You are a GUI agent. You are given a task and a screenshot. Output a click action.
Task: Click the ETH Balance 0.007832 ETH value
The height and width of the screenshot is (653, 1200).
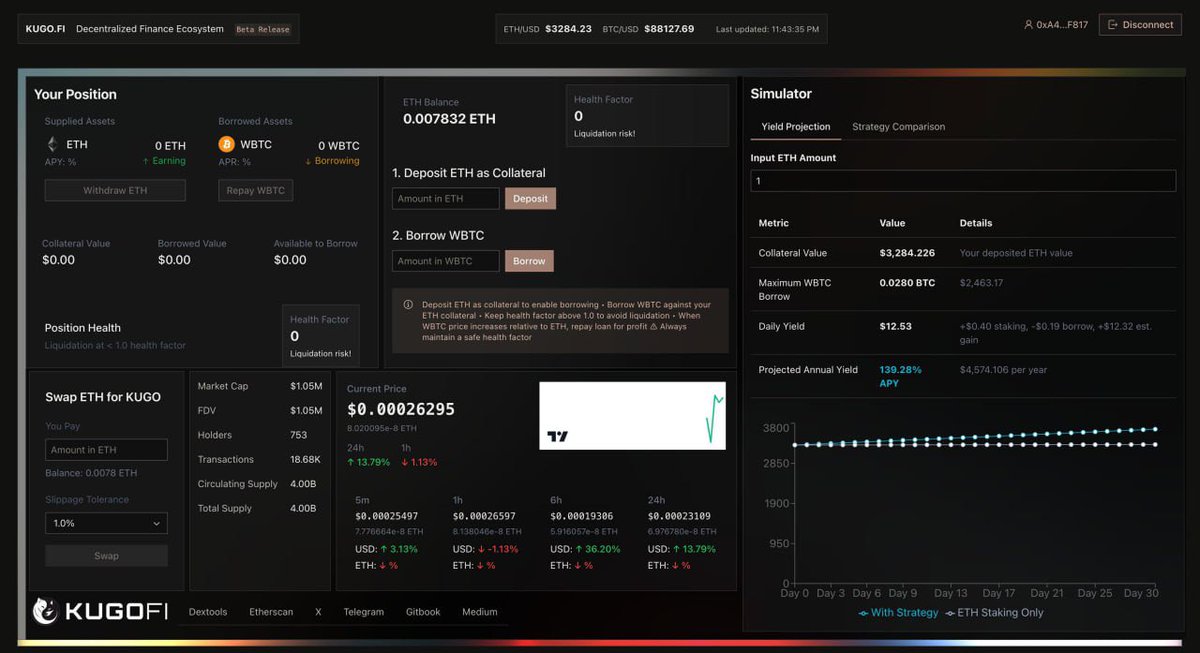coord(449,119)
